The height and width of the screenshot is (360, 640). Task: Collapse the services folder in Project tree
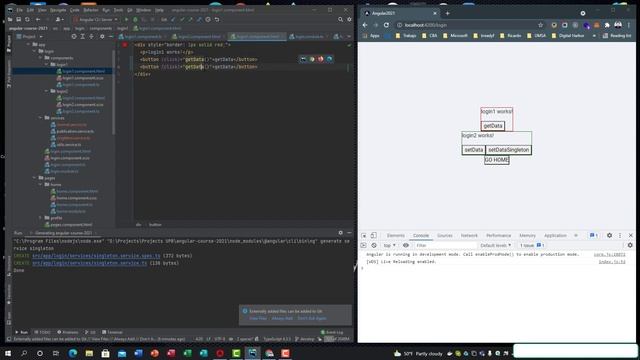tap(41, 118)
